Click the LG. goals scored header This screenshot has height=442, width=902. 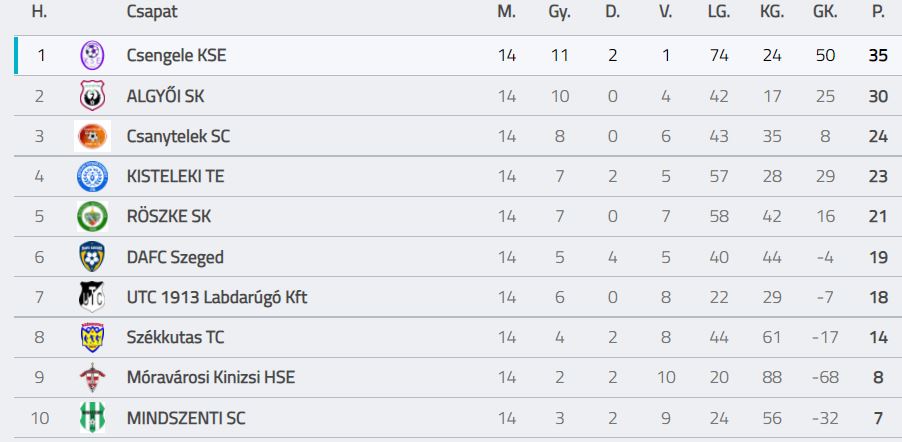[718, 13]
